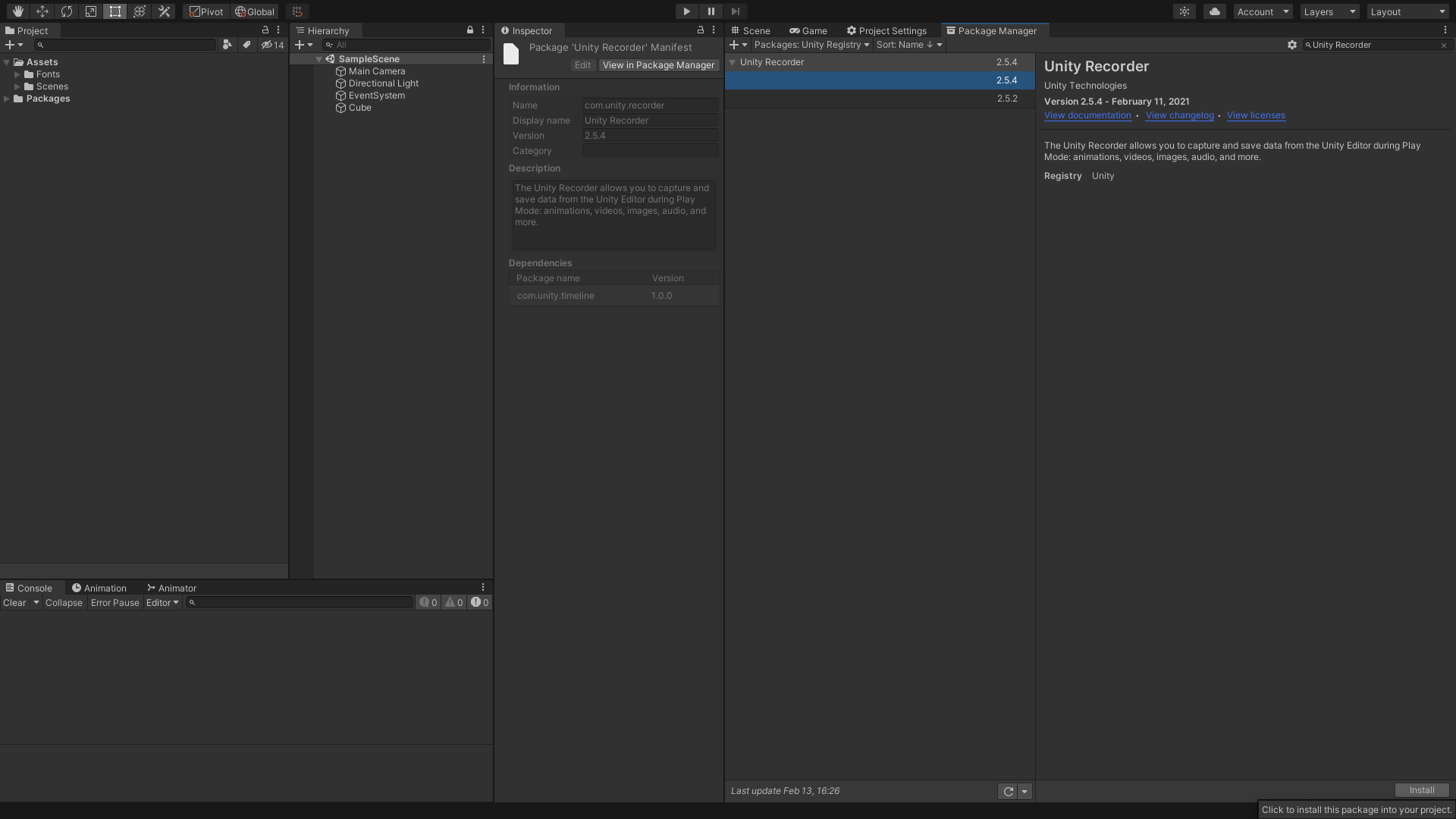The height and width of the screenshot is (819, 1456).
Task: Toggle Error Pause in Console
Action: click(115, 603)
